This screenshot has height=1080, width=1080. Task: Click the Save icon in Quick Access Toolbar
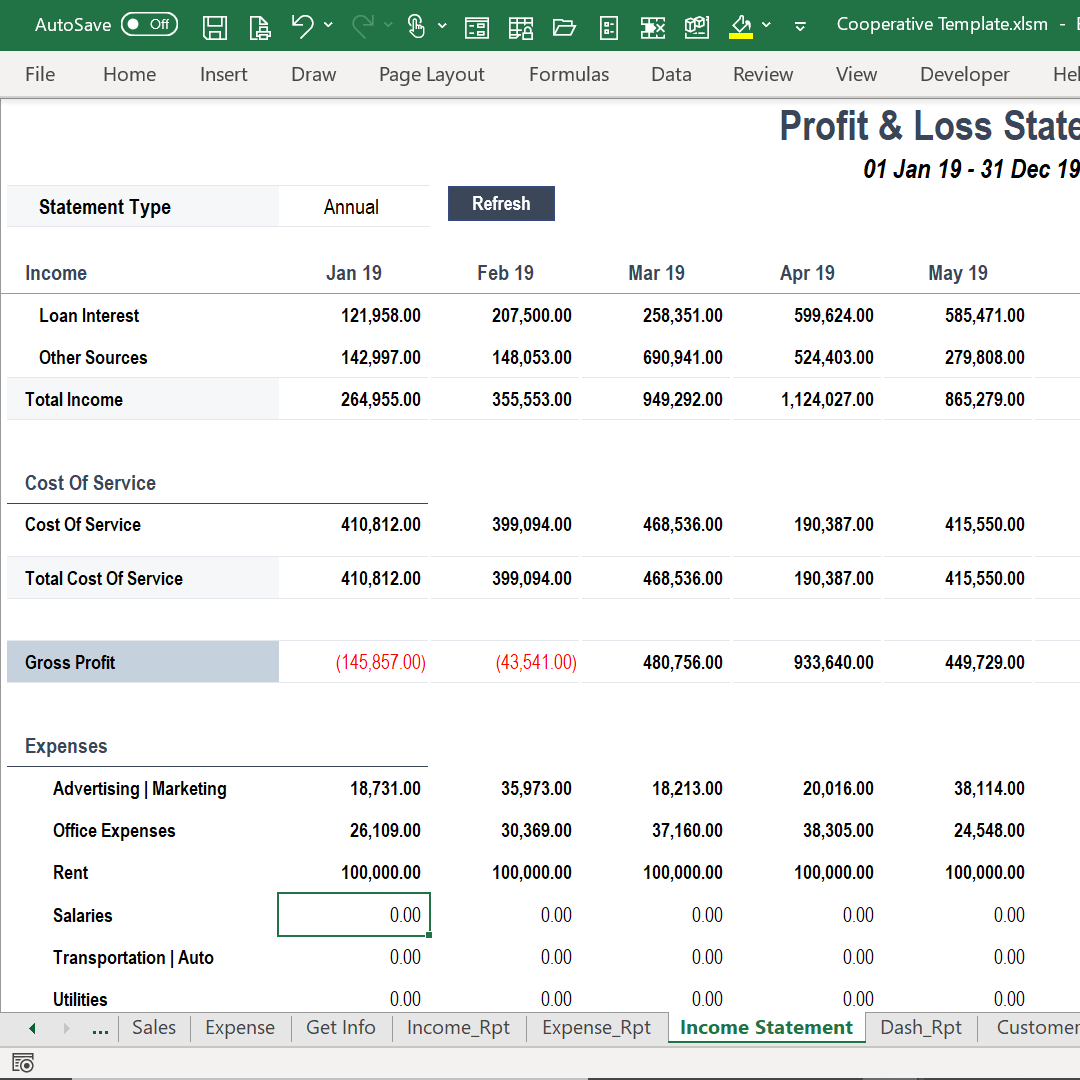(x=214, y=27)
